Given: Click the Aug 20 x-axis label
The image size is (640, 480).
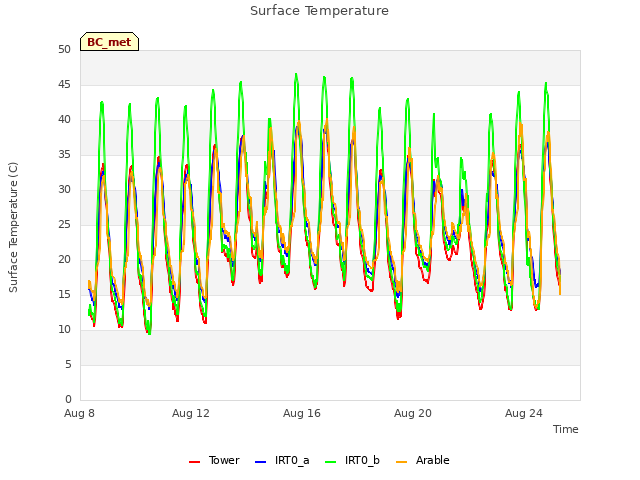Looking at the screenshot, I should (413, 413).
